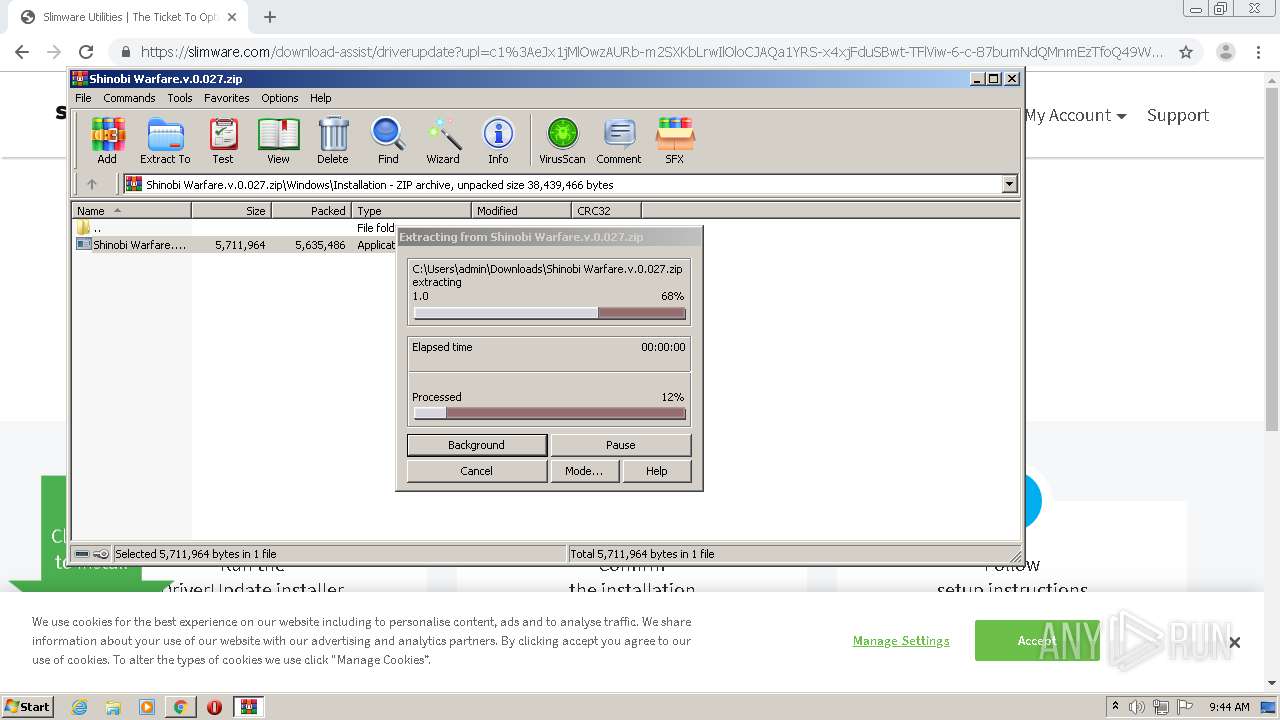
Task: Open Support link on website
Action: click(x=1178, y=115)
